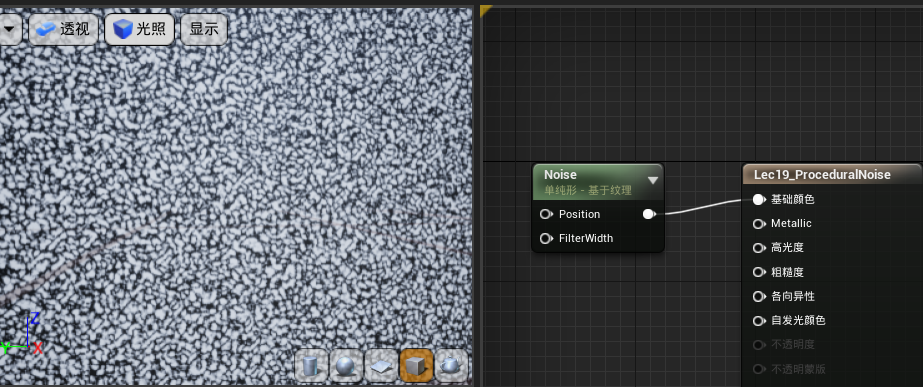This screenshot has height=387, width=923.
Task: Click the 高光度 specular pin
Action: tap(759, 248)
